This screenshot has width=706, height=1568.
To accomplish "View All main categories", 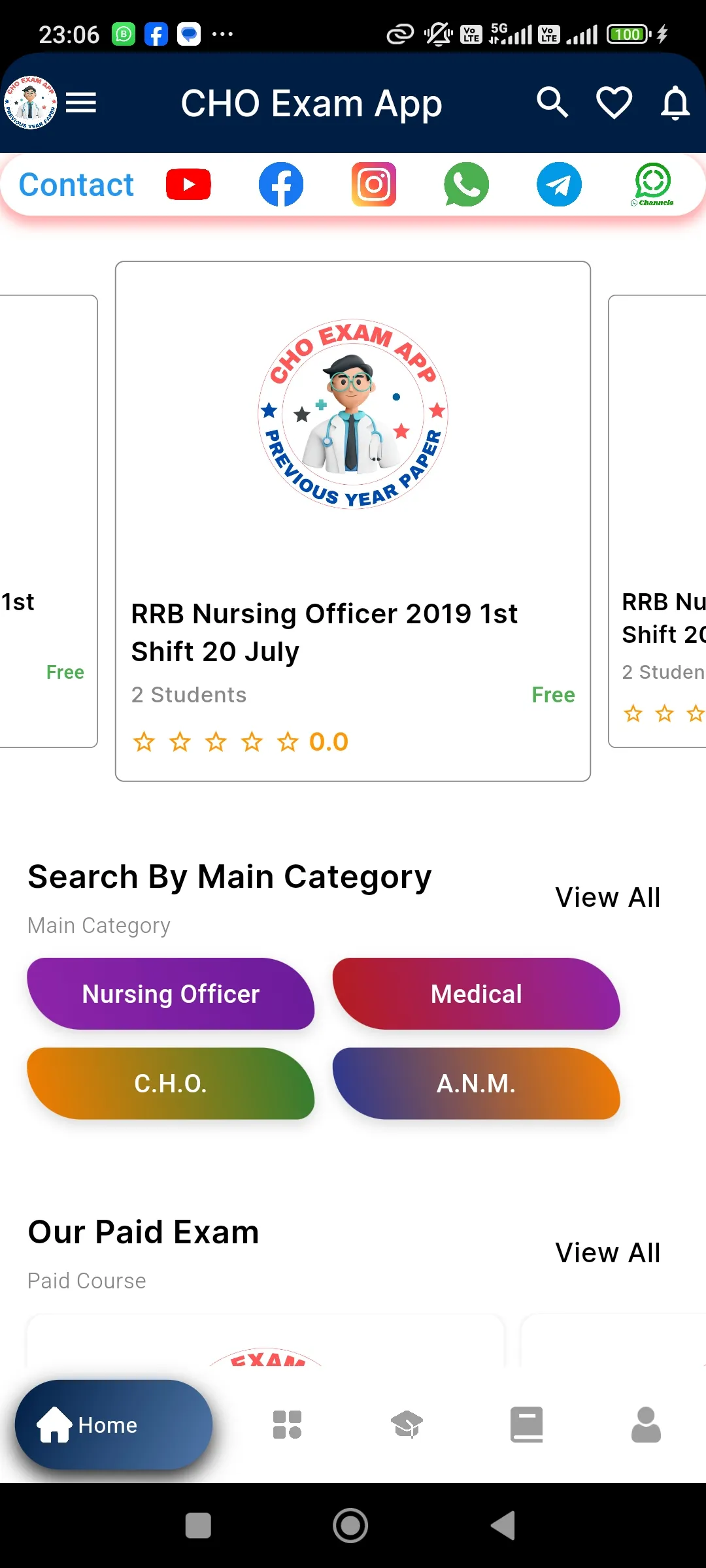I will point(607,897).
